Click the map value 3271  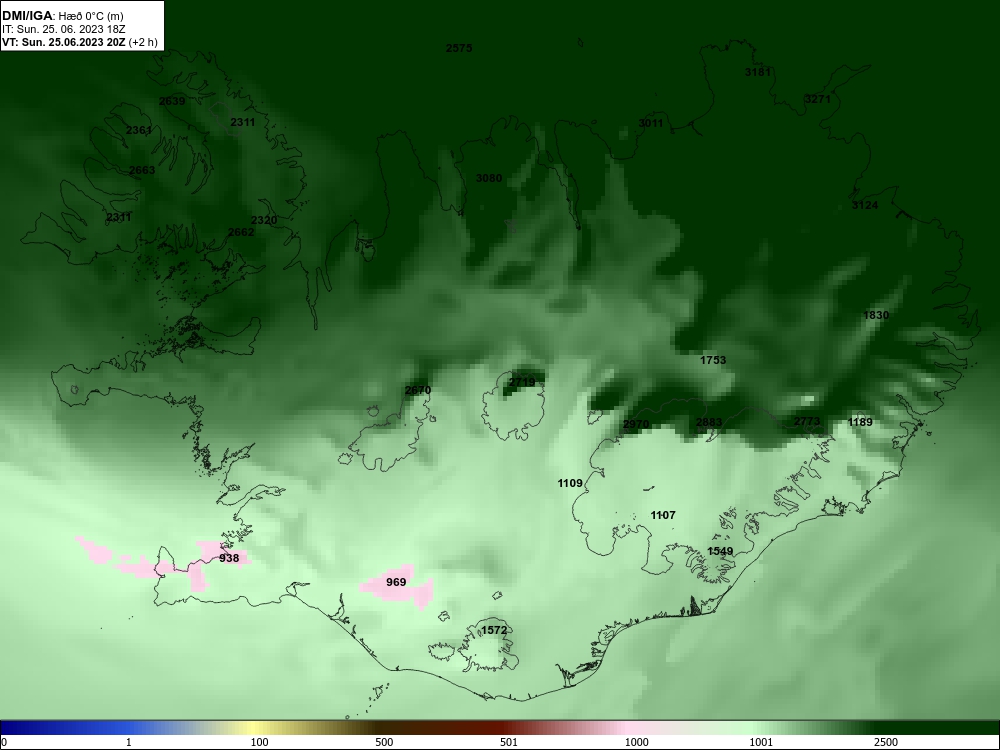(818, 99)
